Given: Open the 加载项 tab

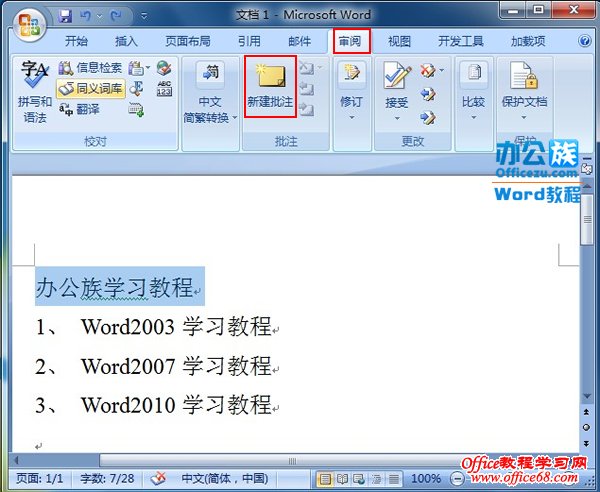Looking at the screenshot, I should pyautogui.click(x=528, y=41).
